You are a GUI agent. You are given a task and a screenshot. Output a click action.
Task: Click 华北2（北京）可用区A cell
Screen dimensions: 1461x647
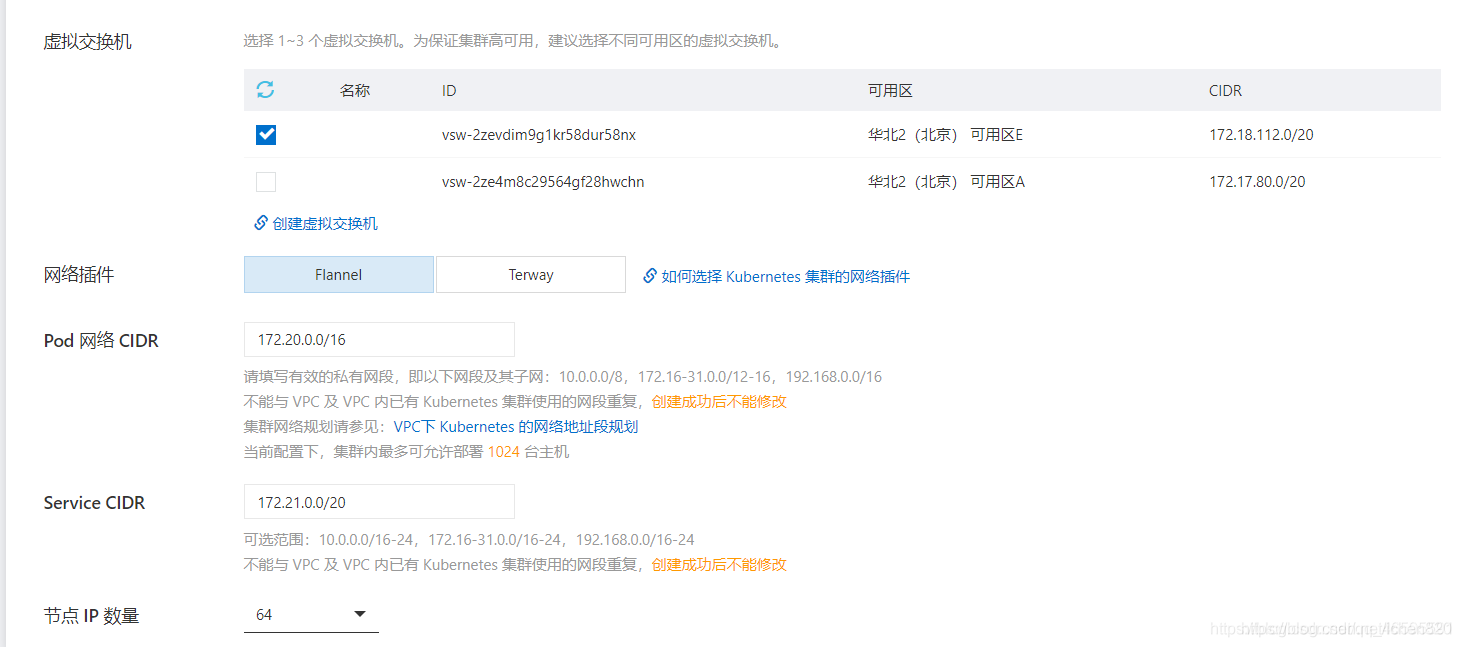(946, 181)
